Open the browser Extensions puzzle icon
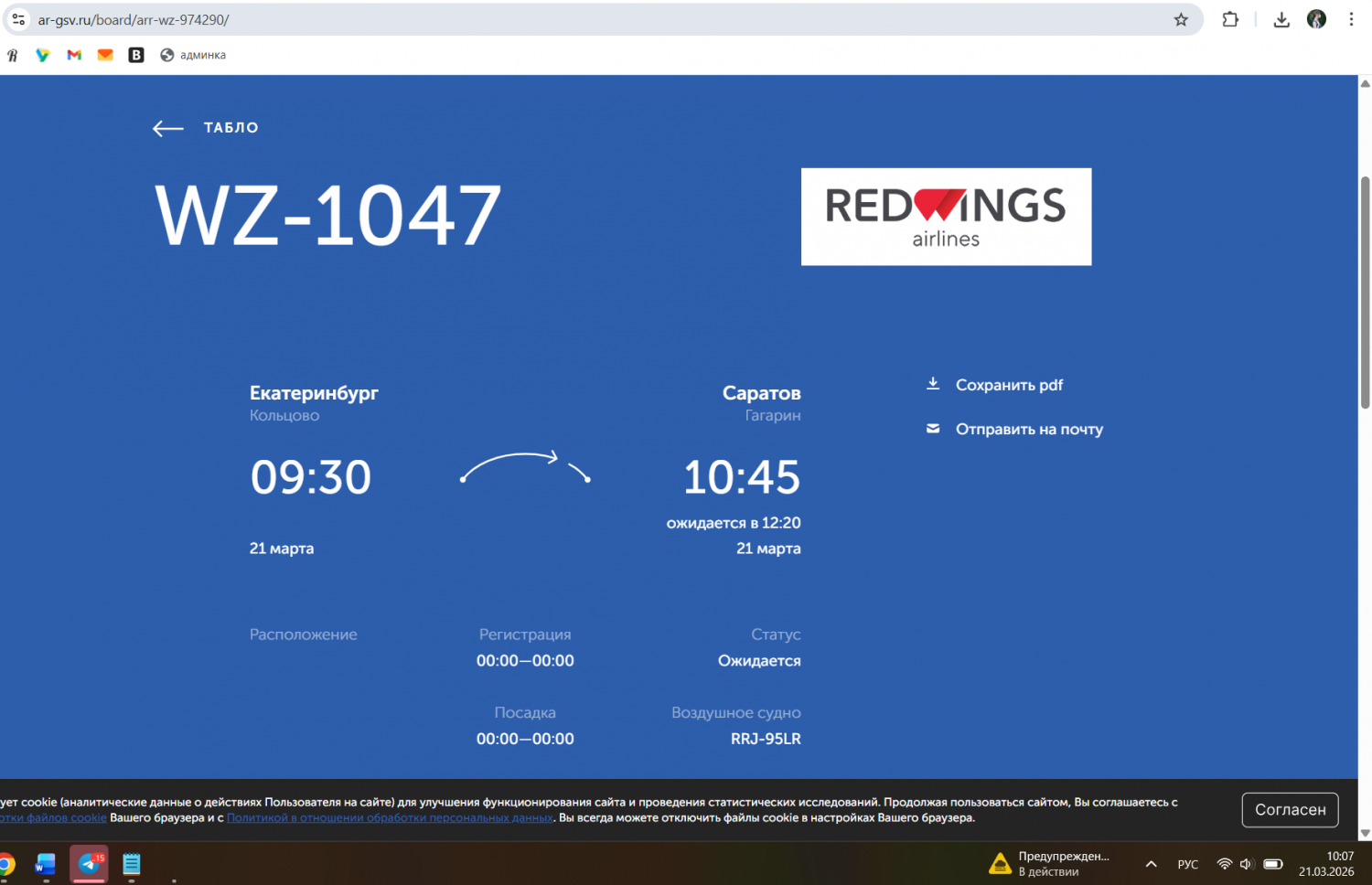This screenshot has width=1372, height=885. tap(1230, 20)
